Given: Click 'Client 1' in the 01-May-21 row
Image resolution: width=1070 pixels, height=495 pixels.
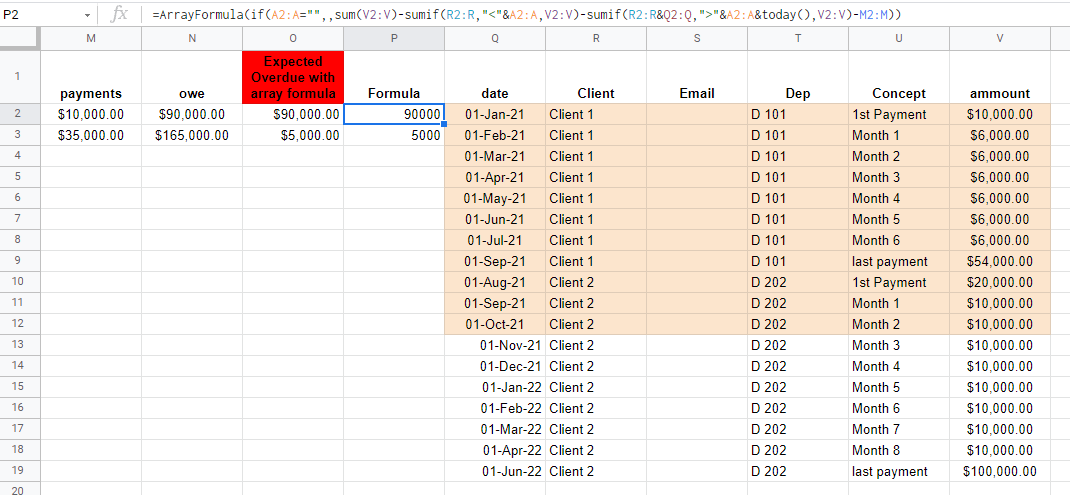Looking at the screenshot, I should click(596, 198).
